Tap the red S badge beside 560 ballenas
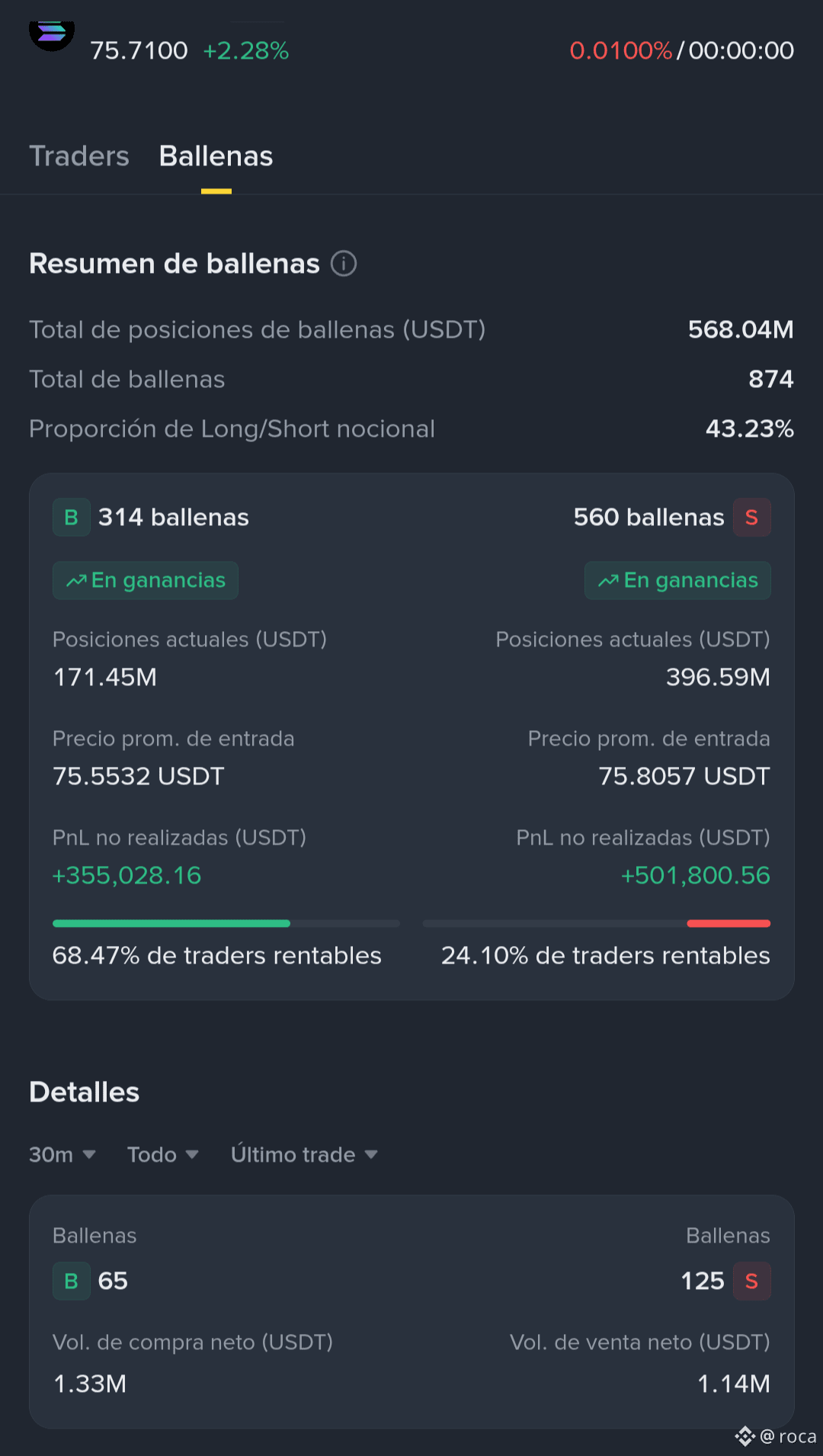Viewport: 823px width, 1456px height. click(x=751, y=518)
